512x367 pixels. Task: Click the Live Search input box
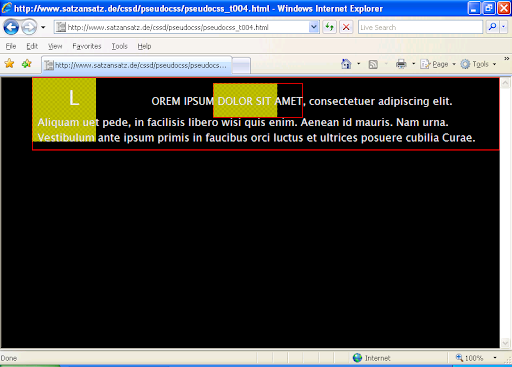click(x=420, y=27)
